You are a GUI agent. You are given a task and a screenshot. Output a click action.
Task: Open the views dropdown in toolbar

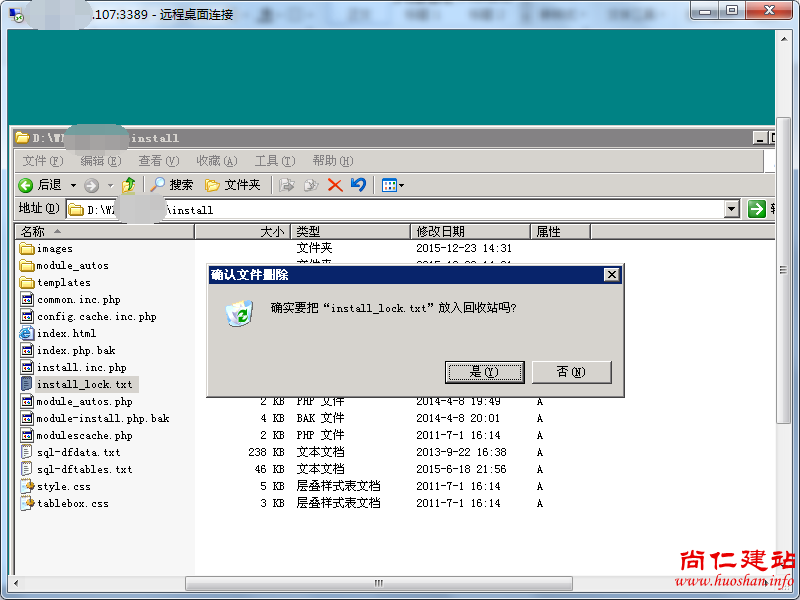[393, 185]
